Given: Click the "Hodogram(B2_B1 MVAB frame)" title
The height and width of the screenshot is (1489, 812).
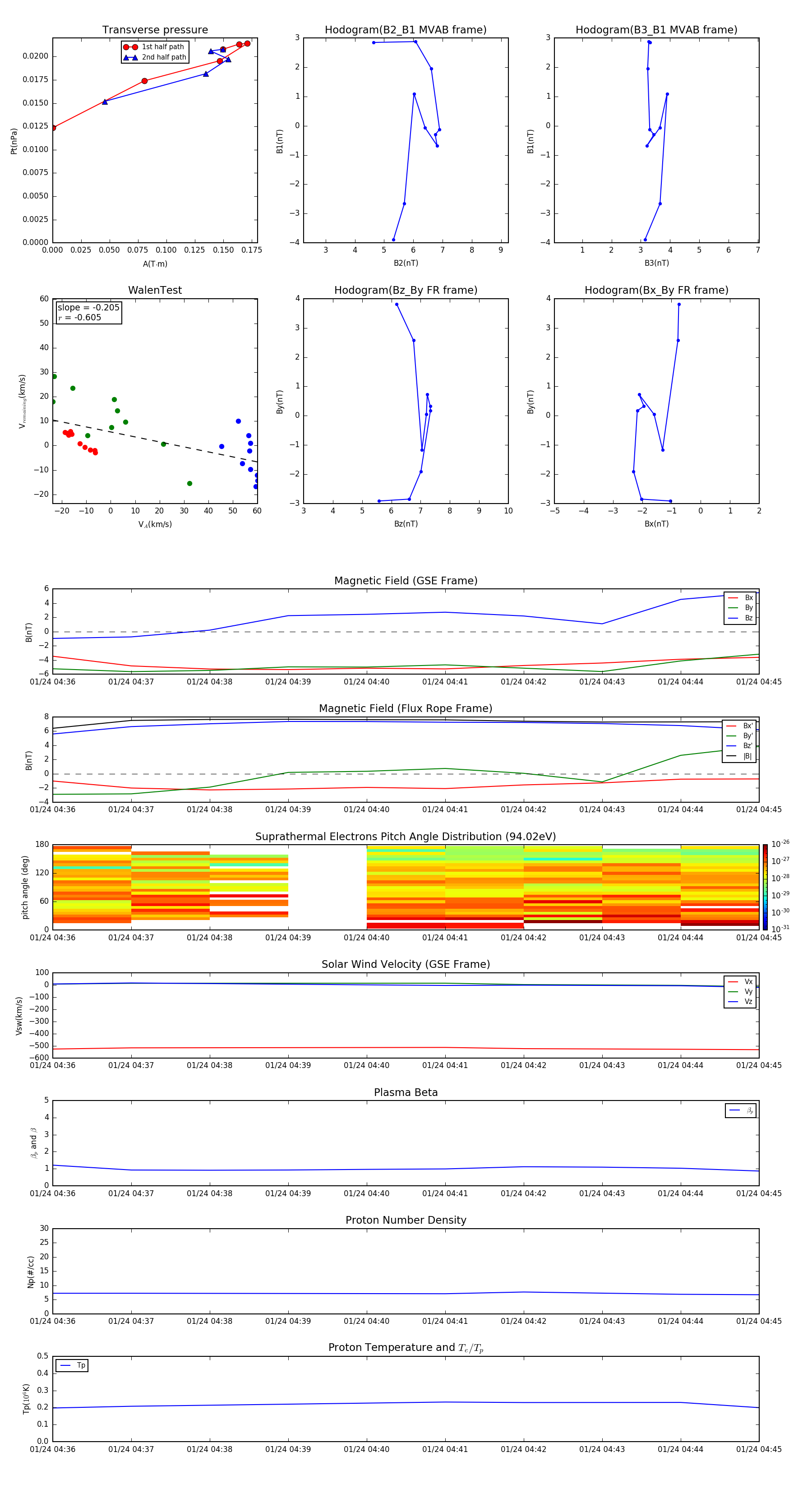Looking at the screenshot, I should [x=406, y=30].
